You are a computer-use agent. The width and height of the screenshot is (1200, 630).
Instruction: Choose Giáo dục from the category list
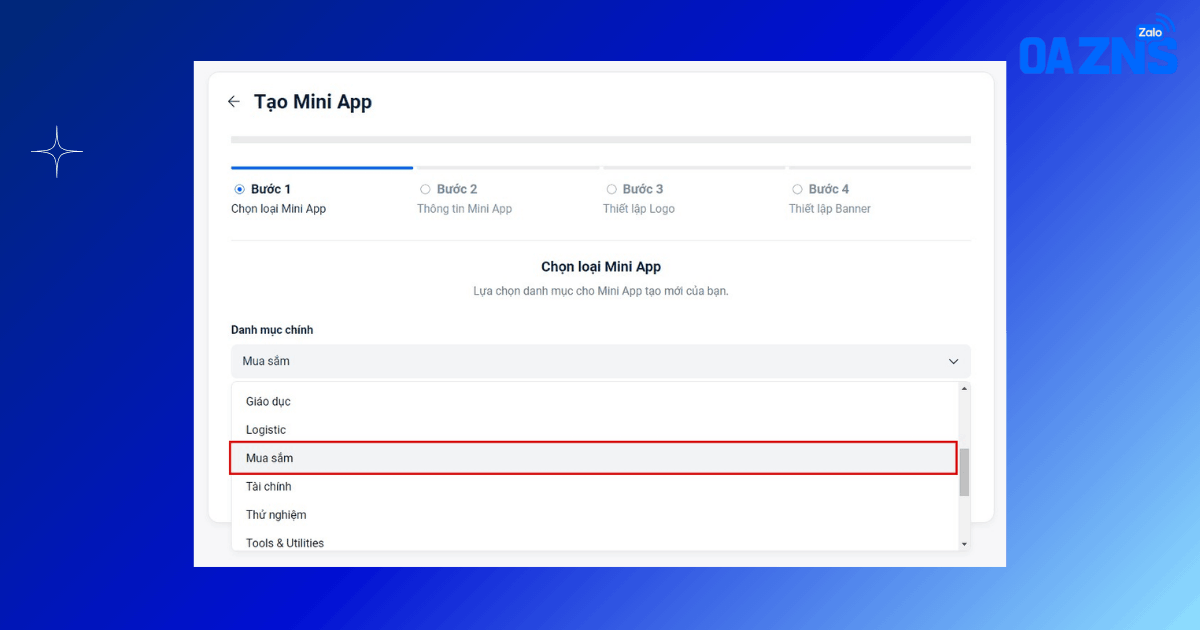coord(594,401)
